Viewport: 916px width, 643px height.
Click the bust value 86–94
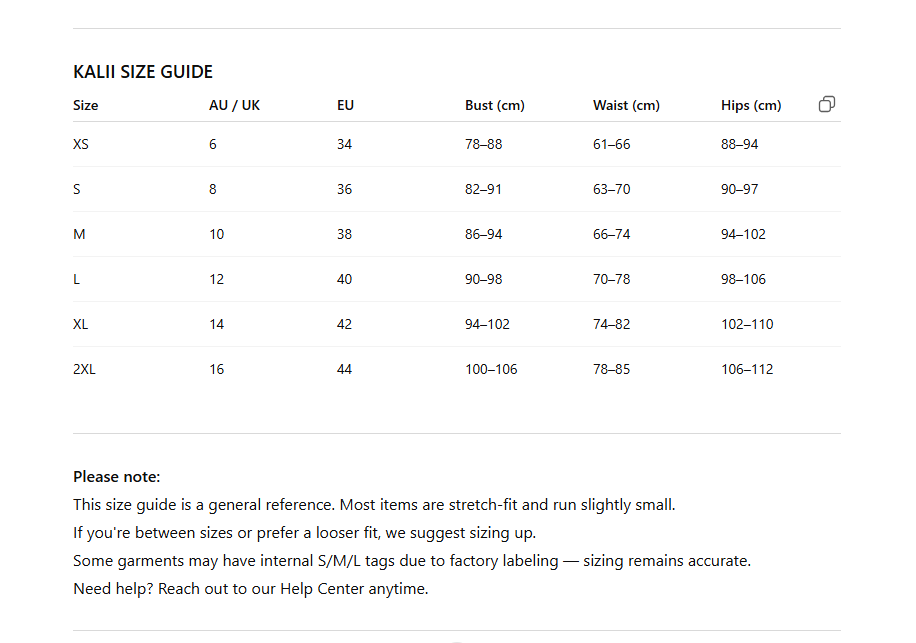pos(484,234)
